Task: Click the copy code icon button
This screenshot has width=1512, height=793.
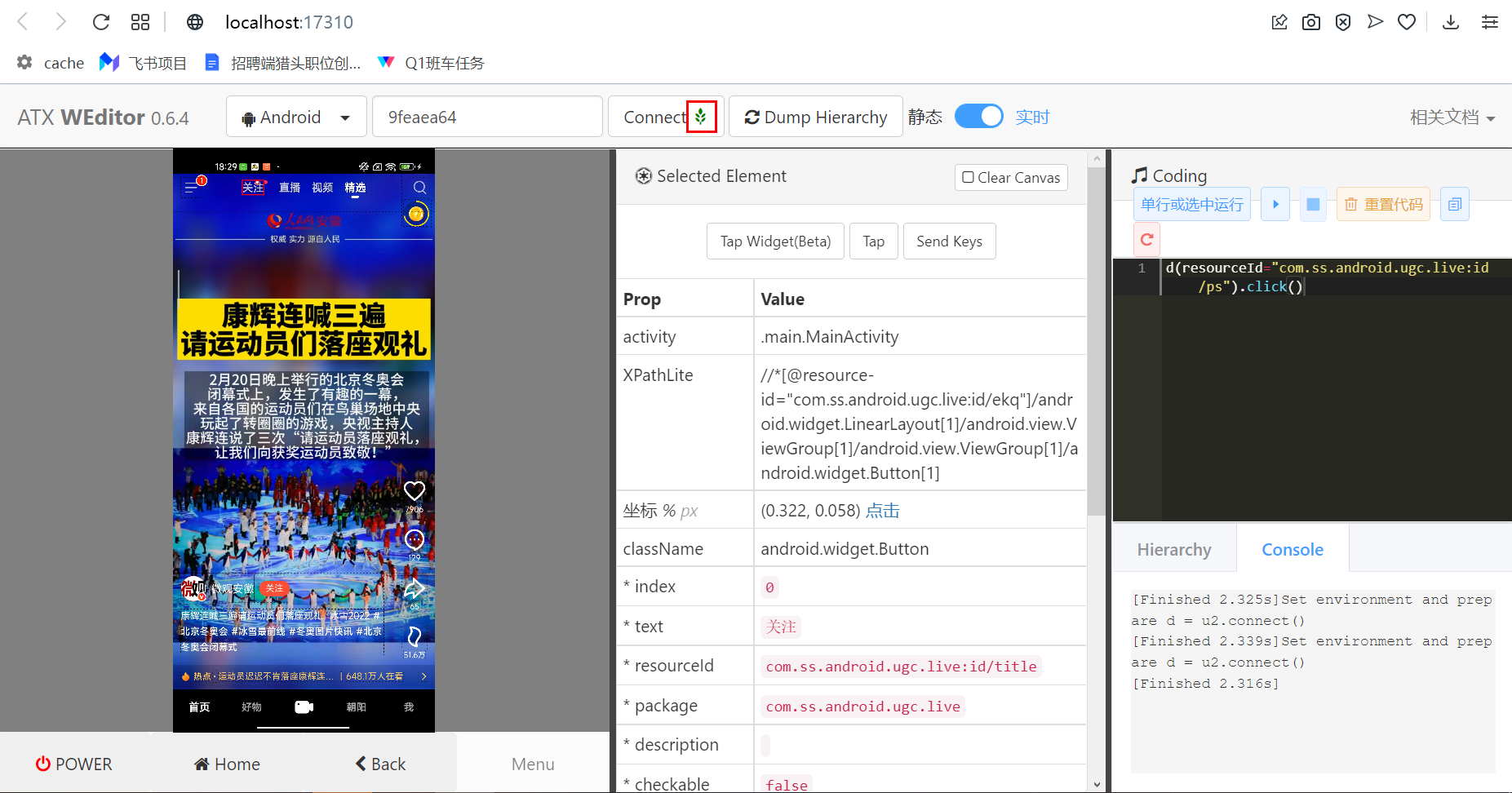Action: point(1455,204)
